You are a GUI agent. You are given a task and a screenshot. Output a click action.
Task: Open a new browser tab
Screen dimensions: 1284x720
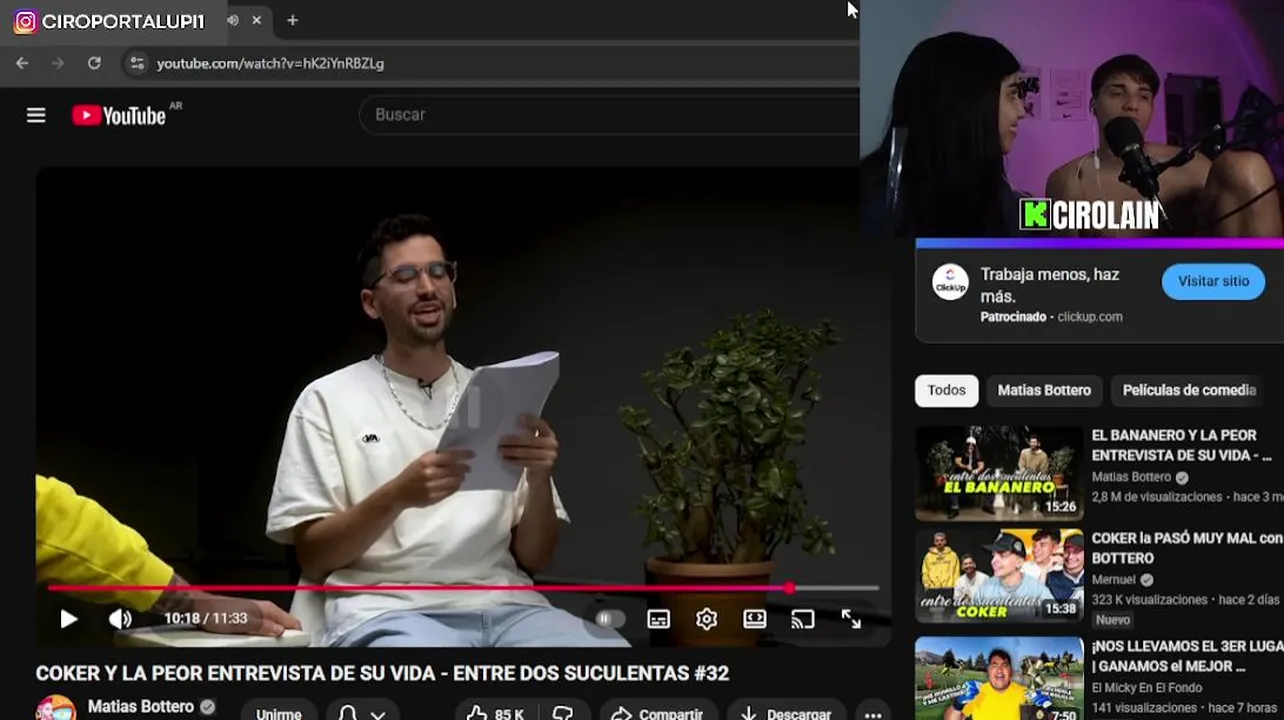coord(292,20)
